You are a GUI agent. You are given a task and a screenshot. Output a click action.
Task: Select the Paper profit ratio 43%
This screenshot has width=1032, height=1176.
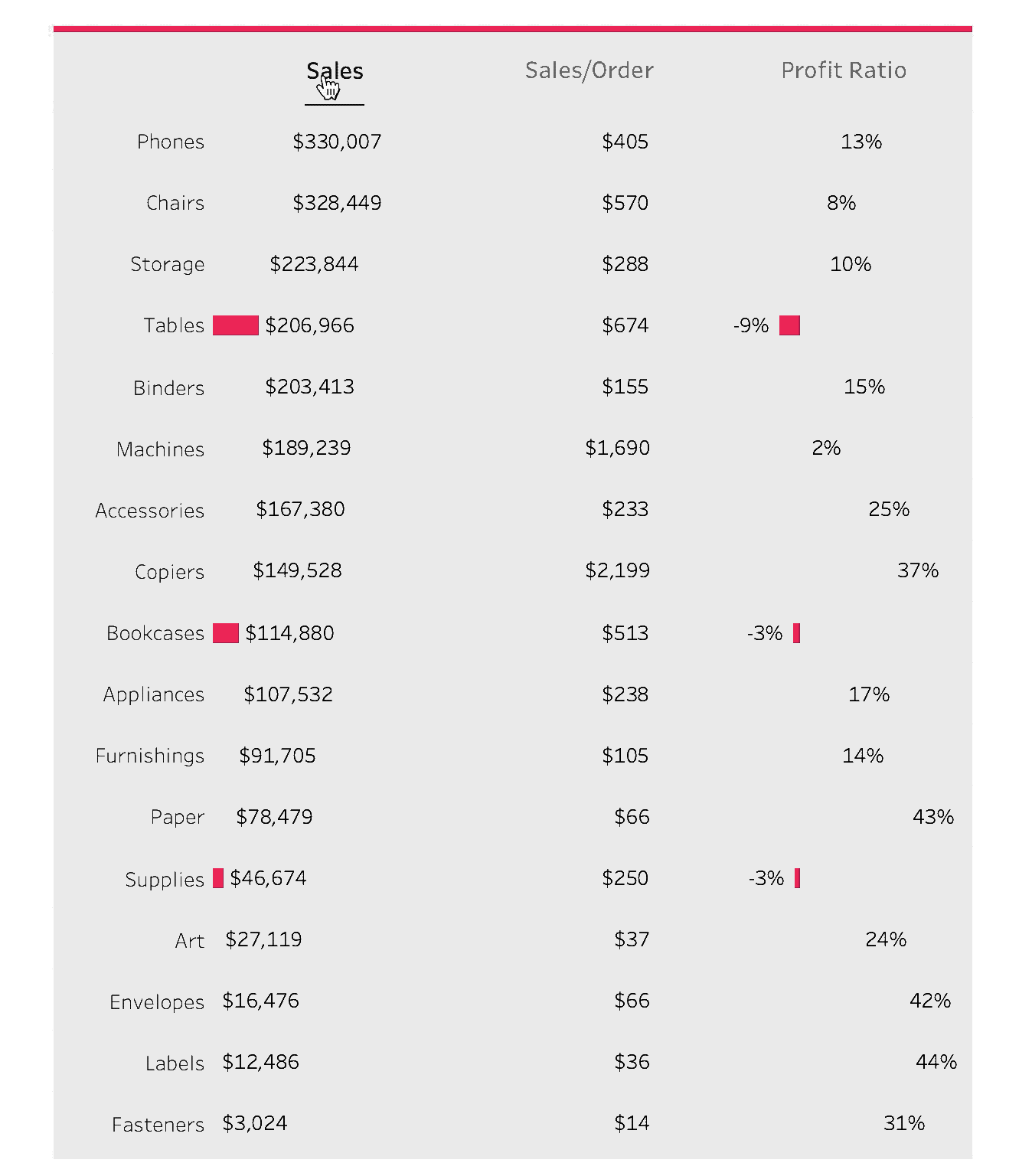click(x=932, y=817)
